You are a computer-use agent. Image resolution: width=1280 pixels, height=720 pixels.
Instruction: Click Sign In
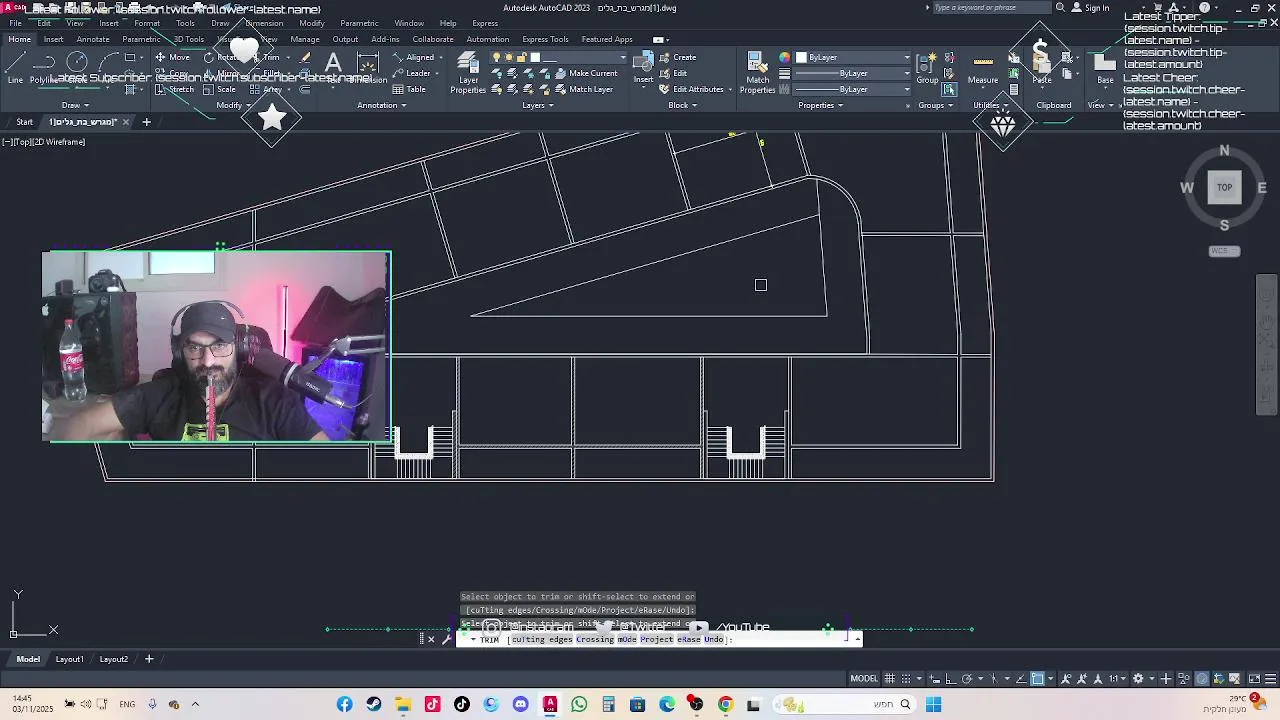(x=1090, y=8)
